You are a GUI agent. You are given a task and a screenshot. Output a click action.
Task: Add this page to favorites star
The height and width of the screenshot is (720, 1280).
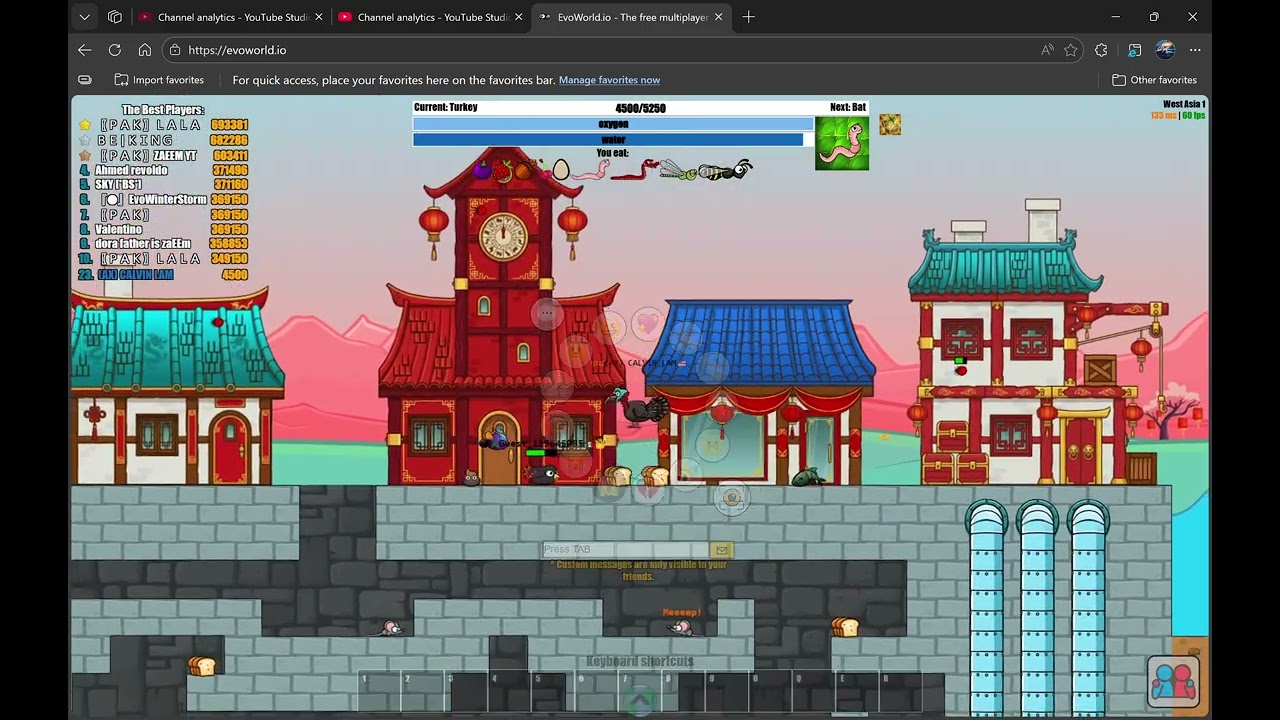1071,50
